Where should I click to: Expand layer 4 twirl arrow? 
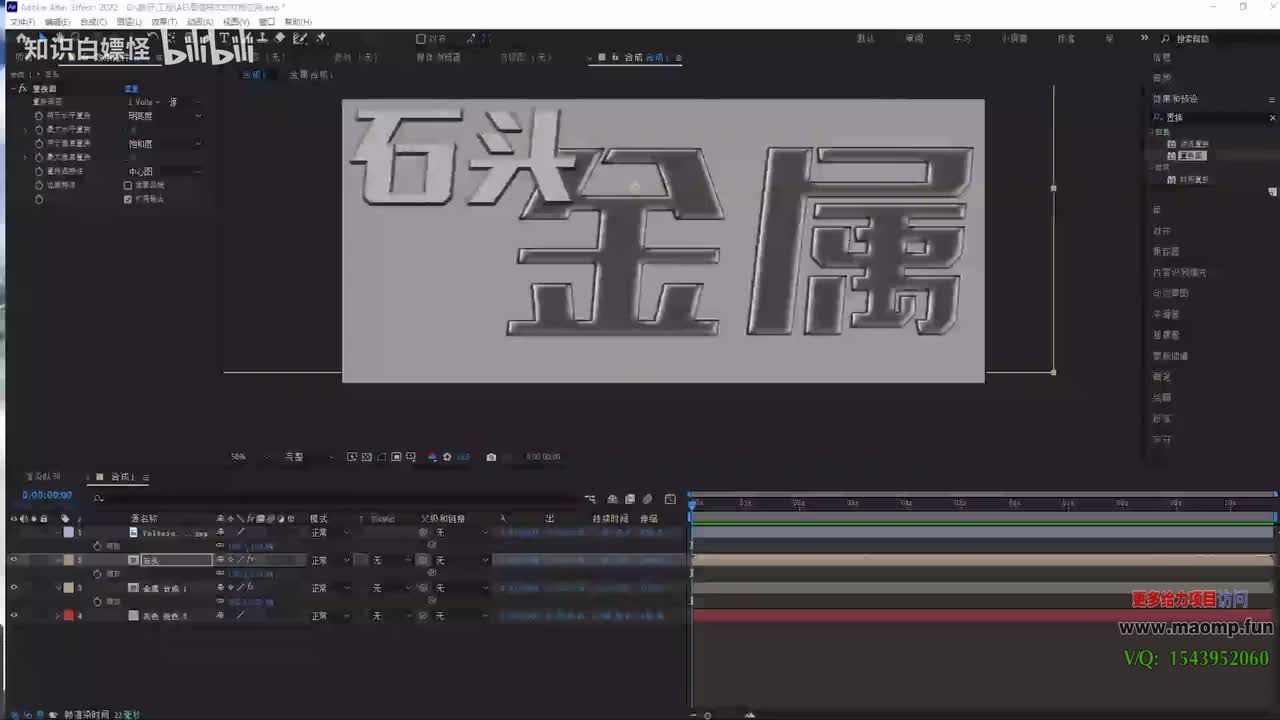pos(58,616)
